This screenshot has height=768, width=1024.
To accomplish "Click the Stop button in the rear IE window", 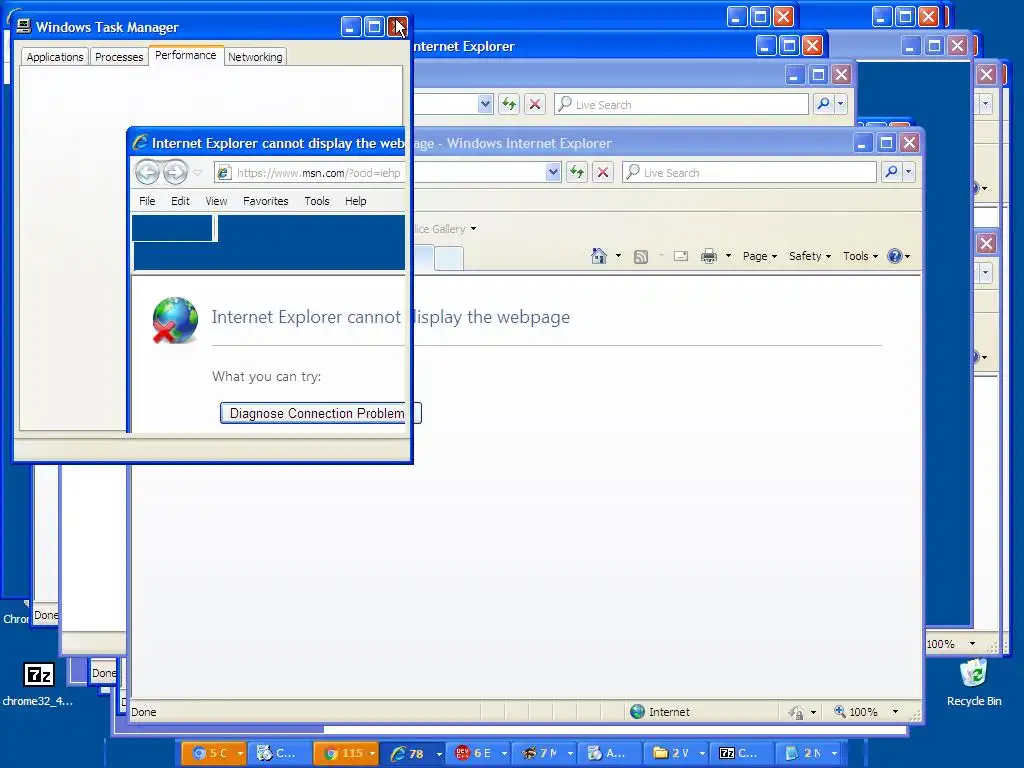I will (x=535, y=104).
